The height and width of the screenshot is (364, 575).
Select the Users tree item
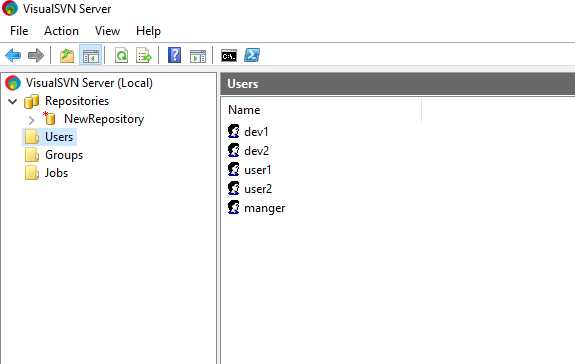pos(59,137)
